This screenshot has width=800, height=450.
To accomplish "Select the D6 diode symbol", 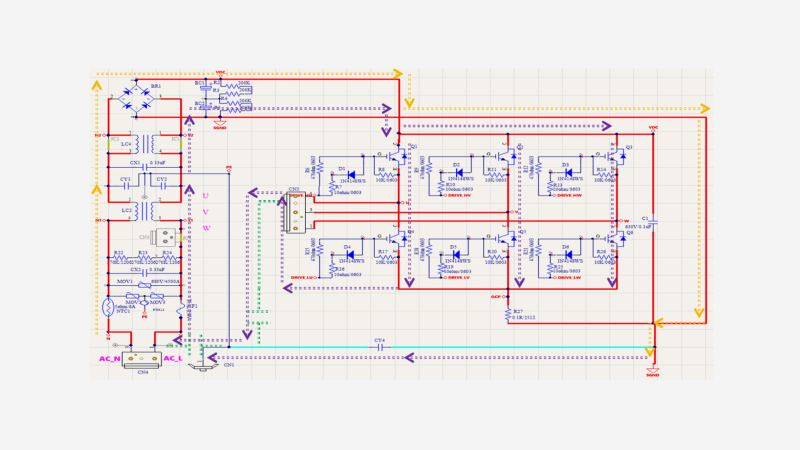I will [568, 255].
